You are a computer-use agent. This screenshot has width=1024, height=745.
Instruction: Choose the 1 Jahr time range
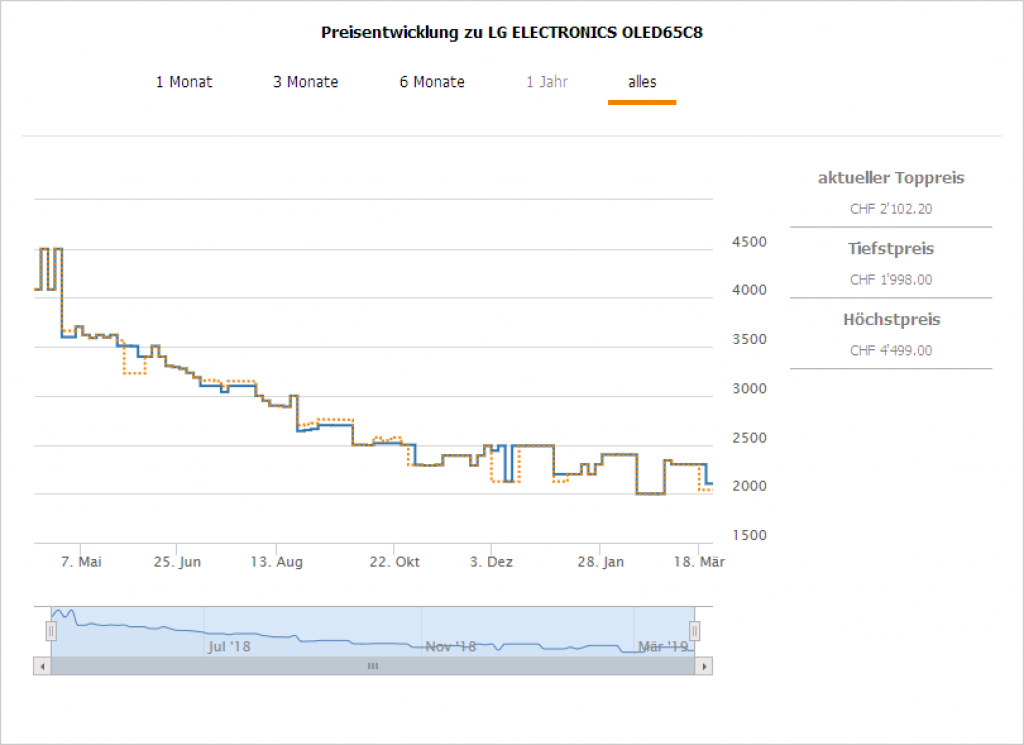tap(547, 82)
